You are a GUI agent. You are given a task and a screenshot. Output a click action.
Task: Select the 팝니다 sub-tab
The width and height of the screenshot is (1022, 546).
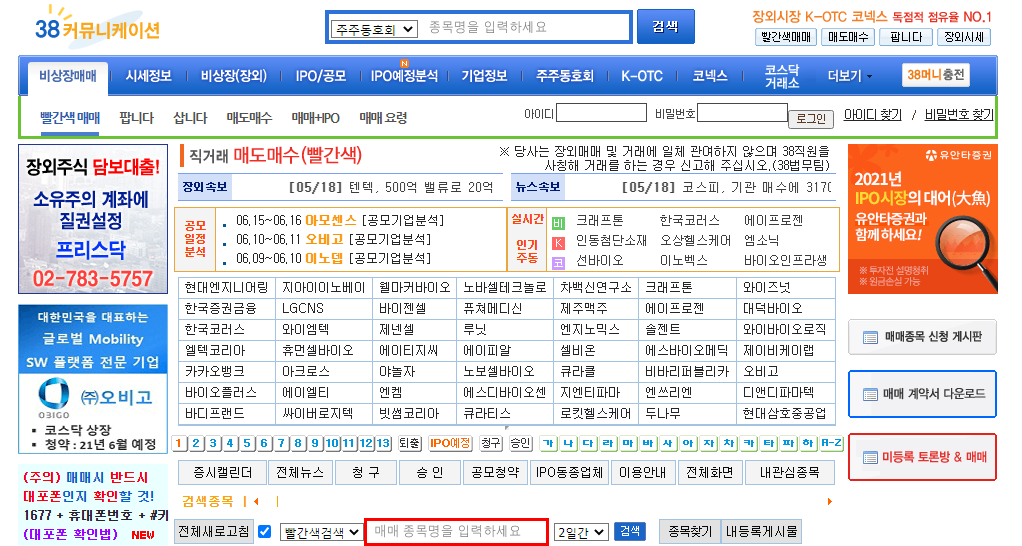(x=137, y=118)
